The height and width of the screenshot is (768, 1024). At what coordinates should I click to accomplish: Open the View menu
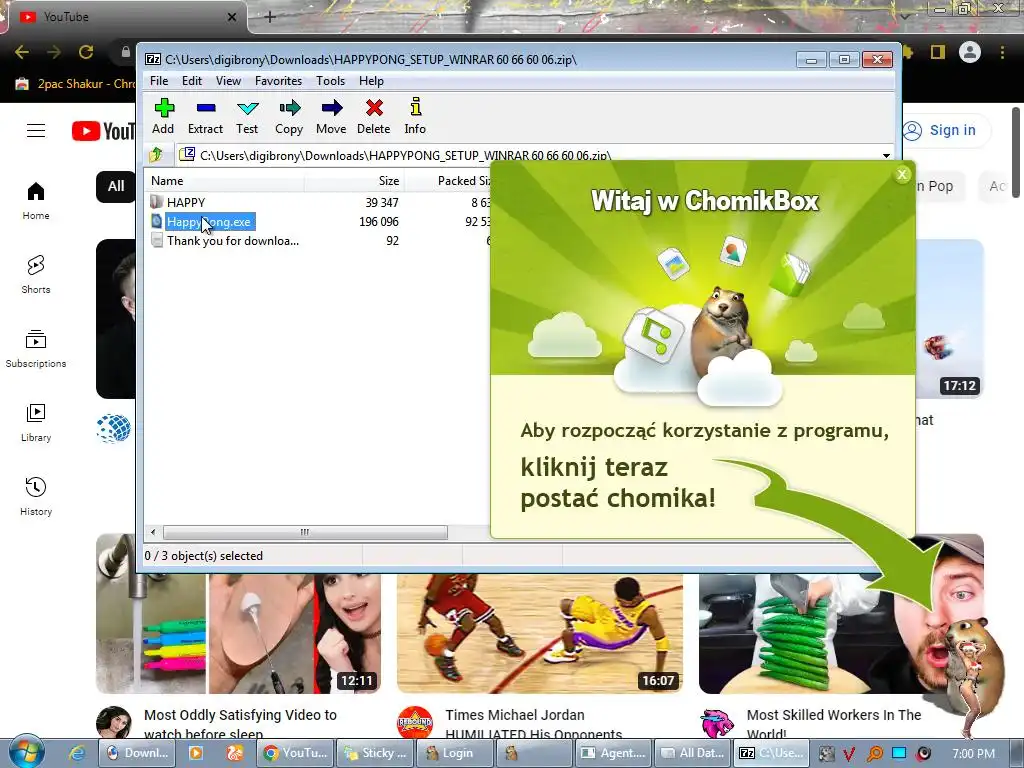228,81
